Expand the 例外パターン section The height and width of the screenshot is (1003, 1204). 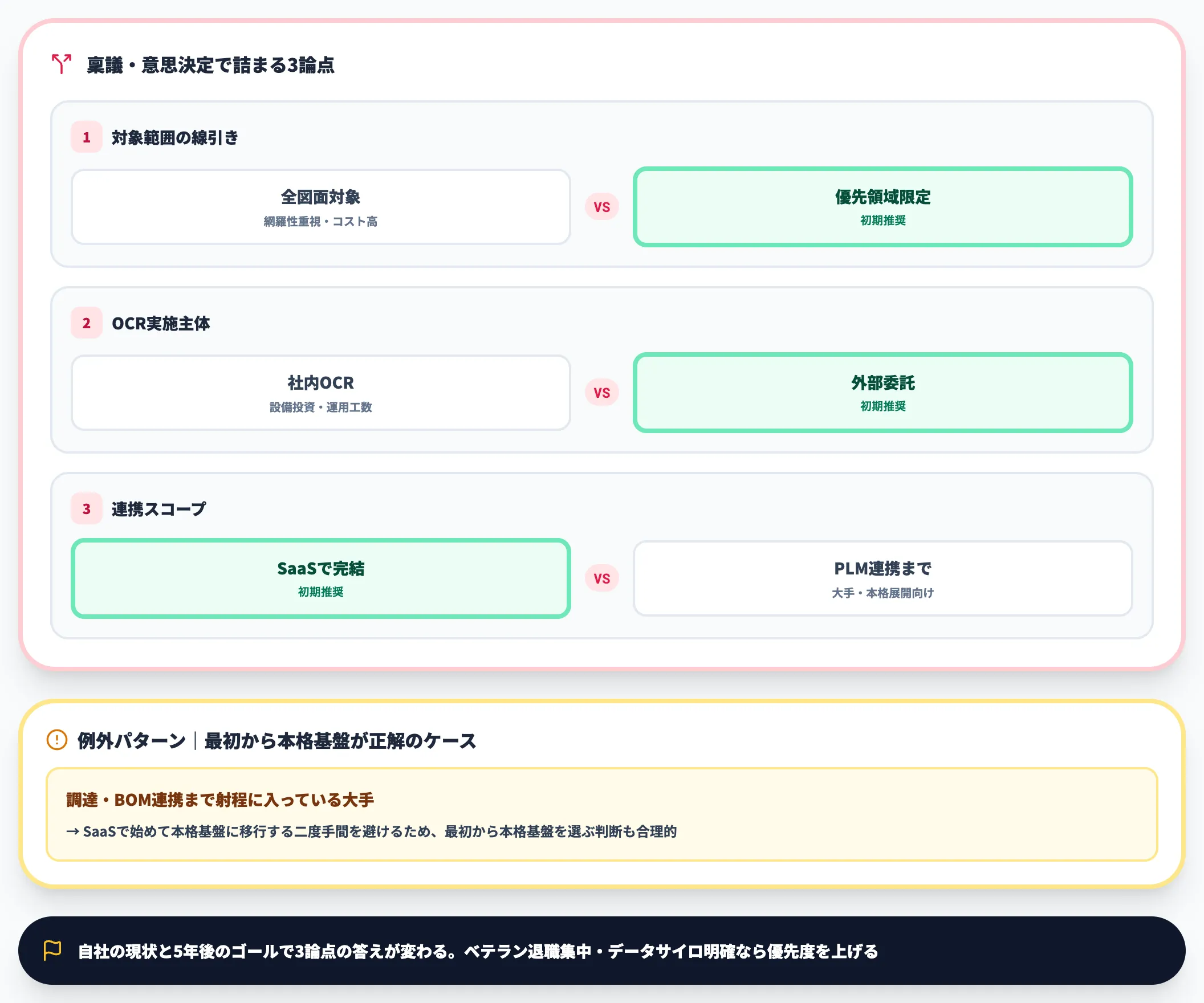click(x=274, y=740)
